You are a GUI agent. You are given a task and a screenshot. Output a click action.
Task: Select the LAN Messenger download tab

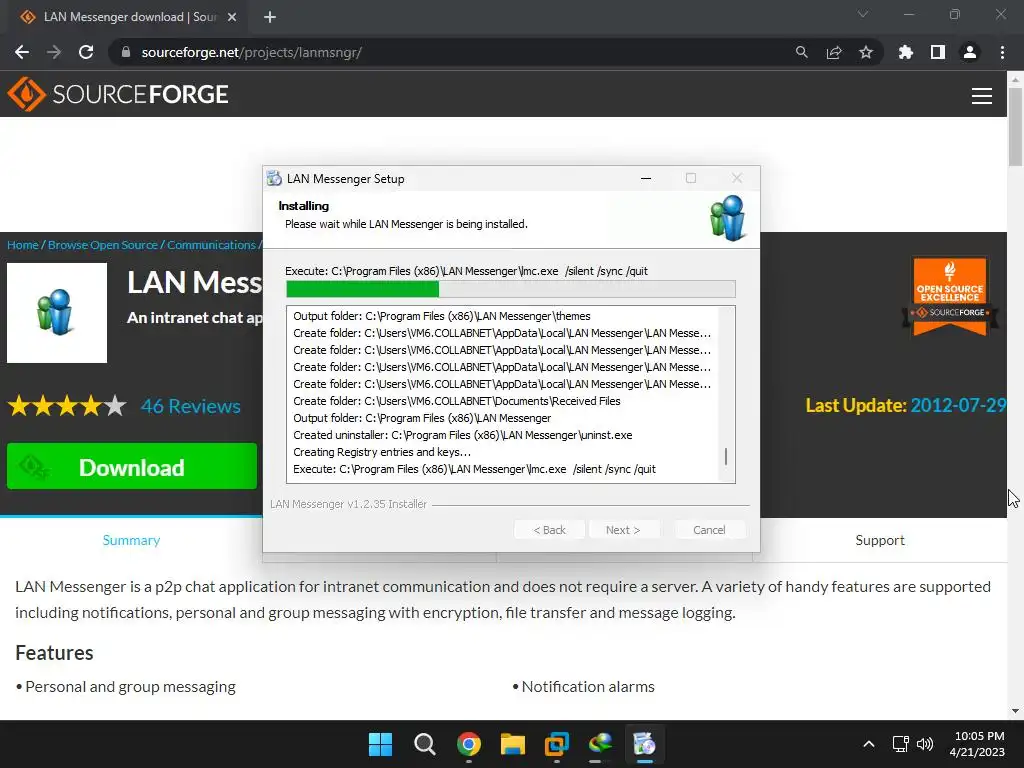129,17
